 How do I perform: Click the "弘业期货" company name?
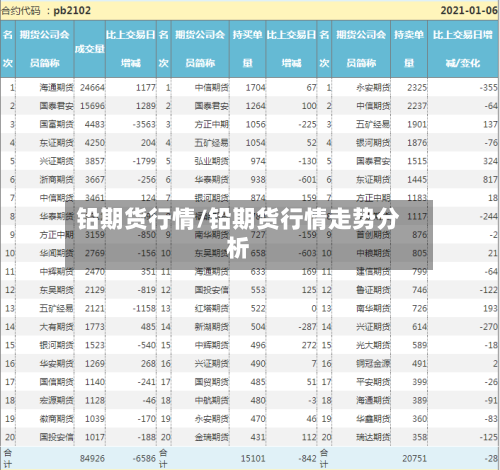212,161
